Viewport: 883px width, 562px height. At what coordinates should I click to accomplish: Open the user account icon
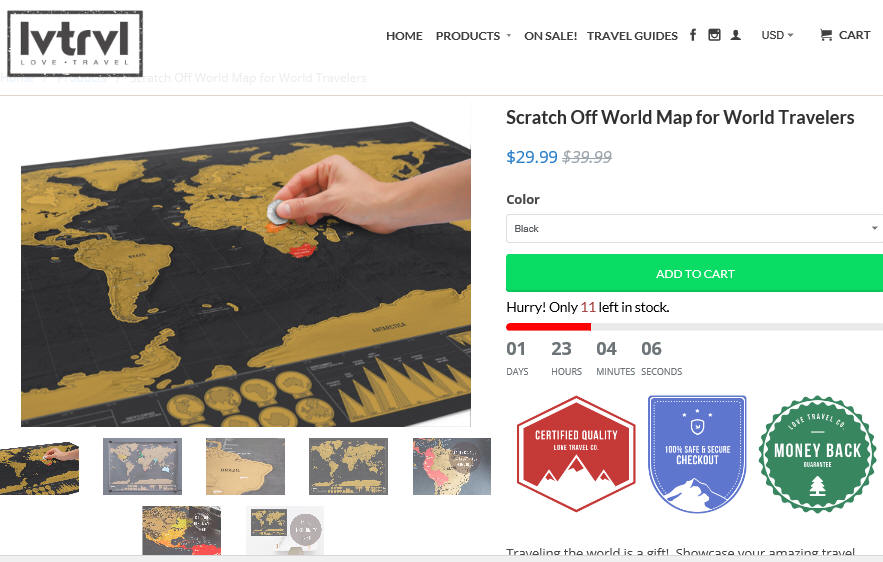[x=735, y=35]
